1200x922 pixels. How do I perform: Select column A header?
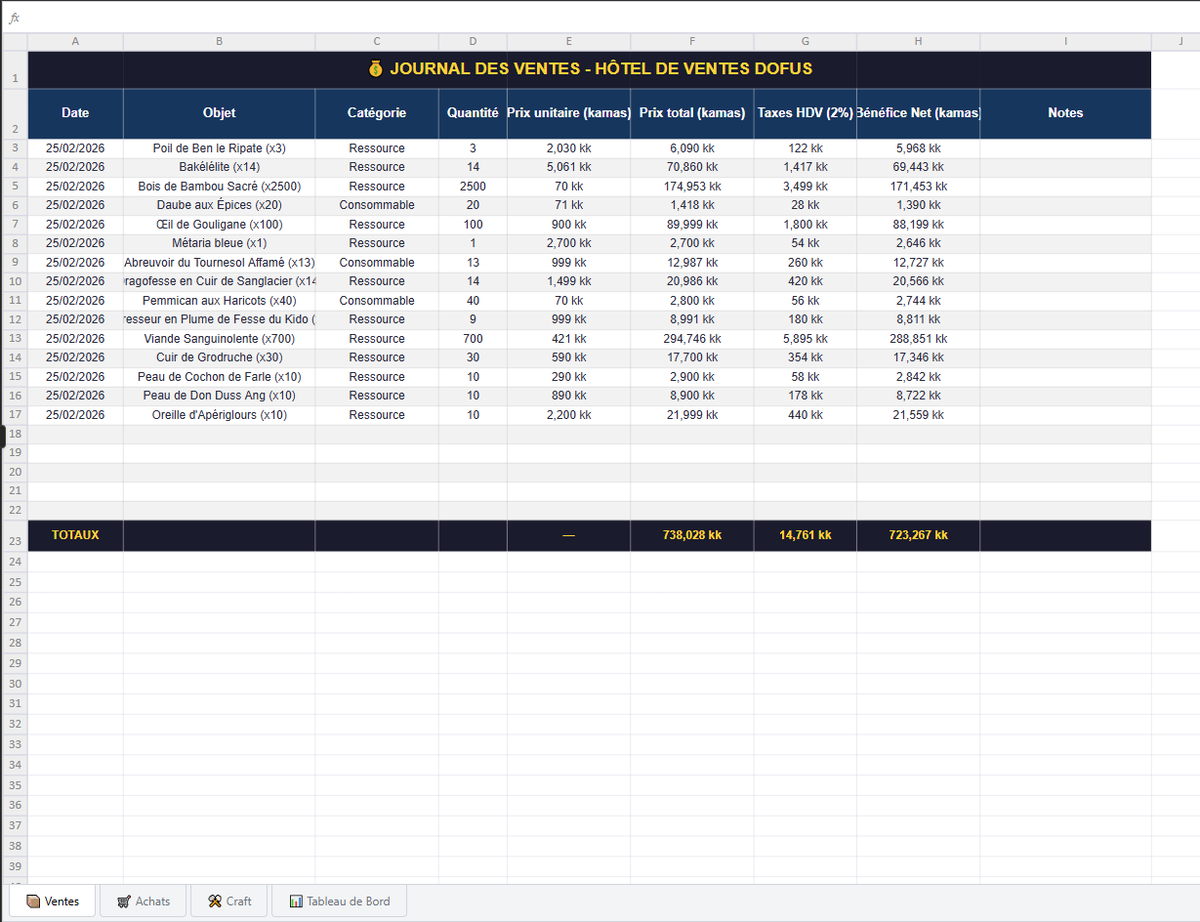[x=75, y=41]
